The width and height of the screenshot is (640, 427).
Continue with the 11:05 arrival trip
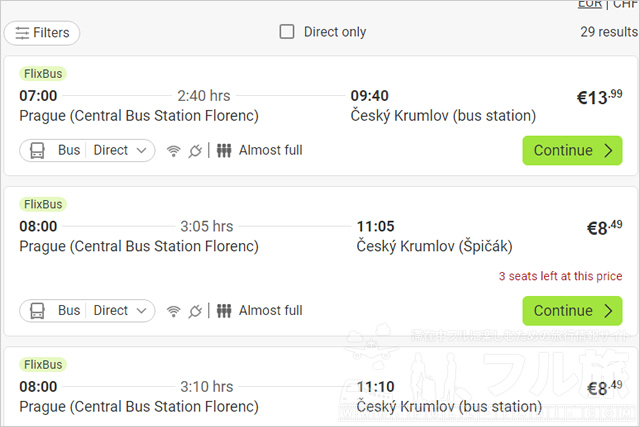572,311
